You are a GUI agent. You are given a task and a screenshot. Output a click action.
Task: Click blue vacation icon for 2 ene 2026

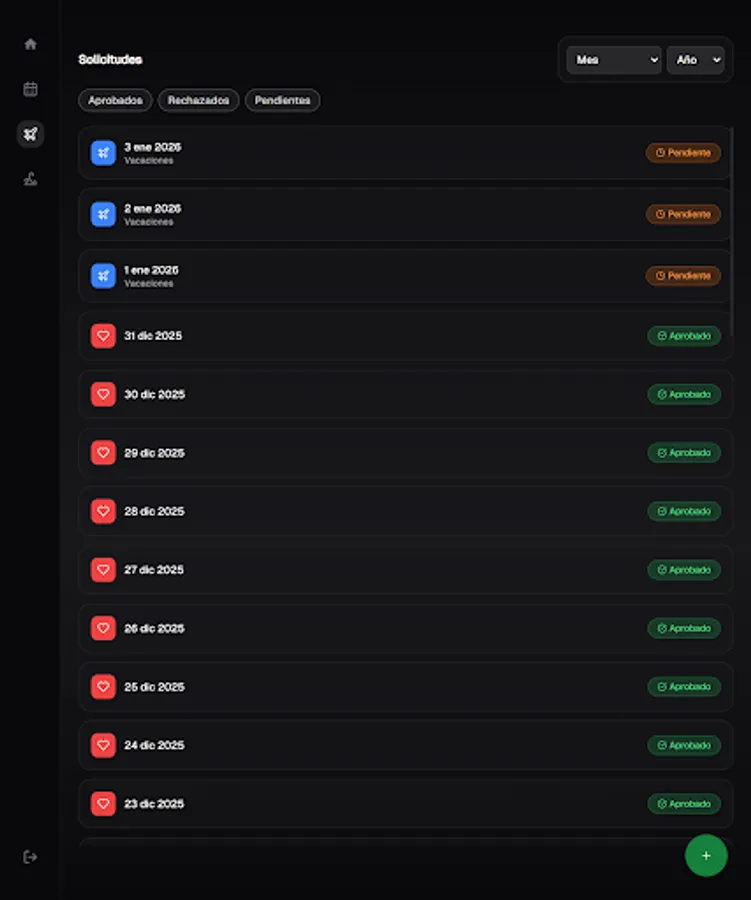[x=103, y=215]
